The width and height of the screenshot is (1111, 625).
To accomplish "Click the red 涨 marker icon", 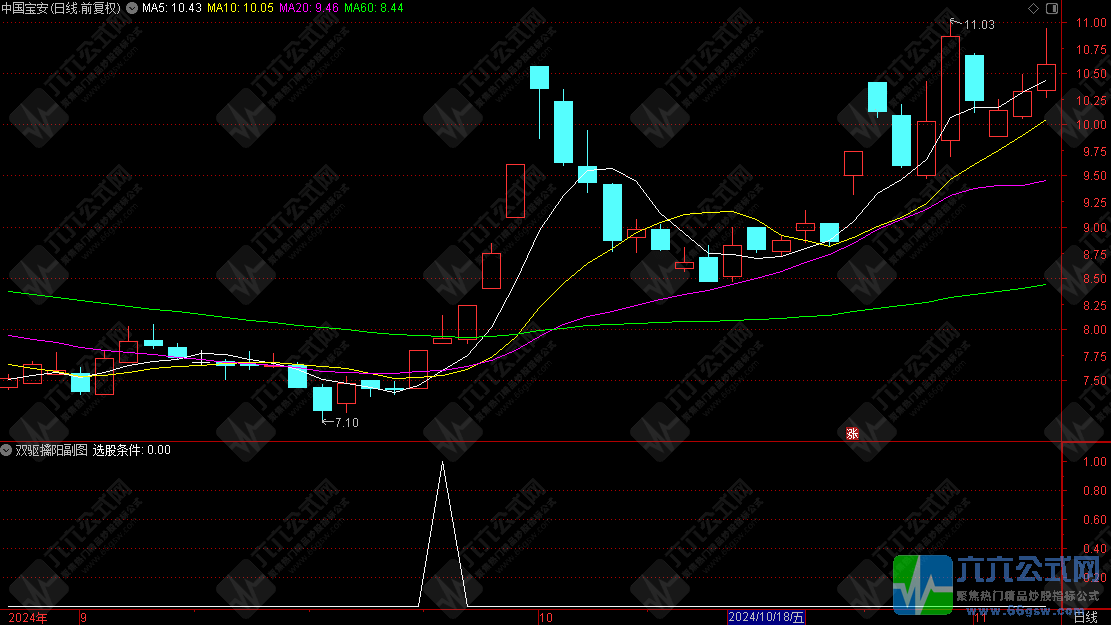I will 852,433.
